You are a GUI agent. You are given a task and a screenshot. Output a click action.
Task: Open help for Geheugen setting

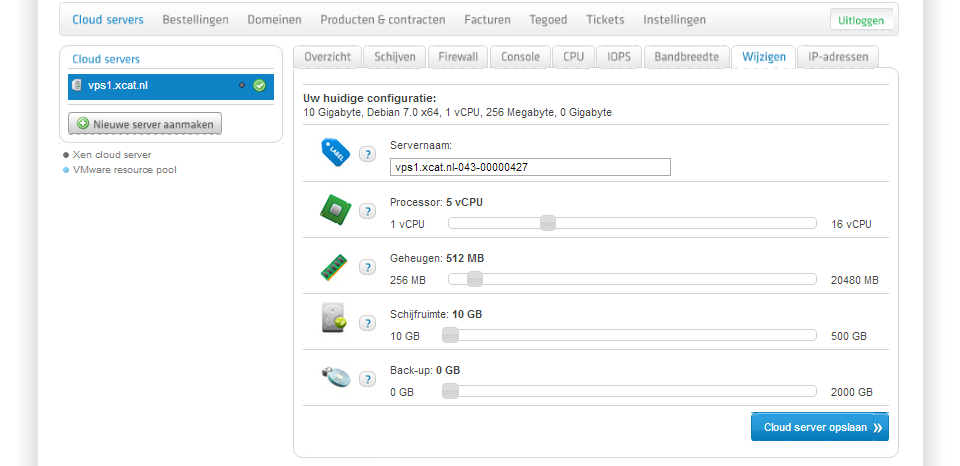coord(367,267)
